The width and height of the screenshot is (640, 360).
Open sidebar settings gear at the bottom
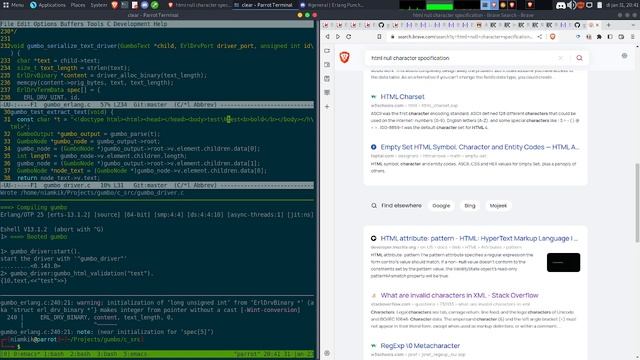[327, 353]
